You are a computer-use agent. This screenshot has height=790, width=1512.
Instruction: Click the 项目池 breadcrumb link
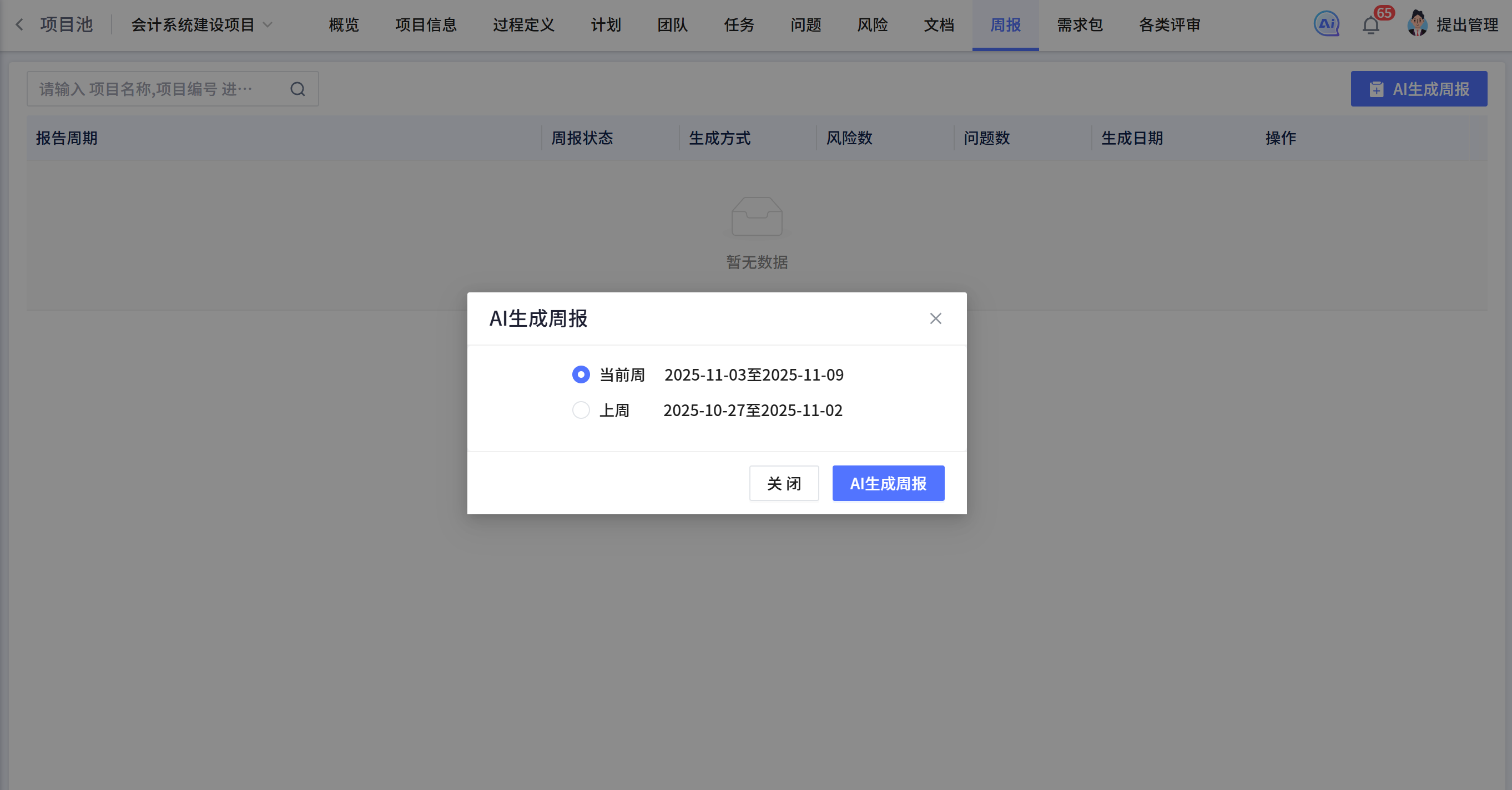[x=66, y=24]
